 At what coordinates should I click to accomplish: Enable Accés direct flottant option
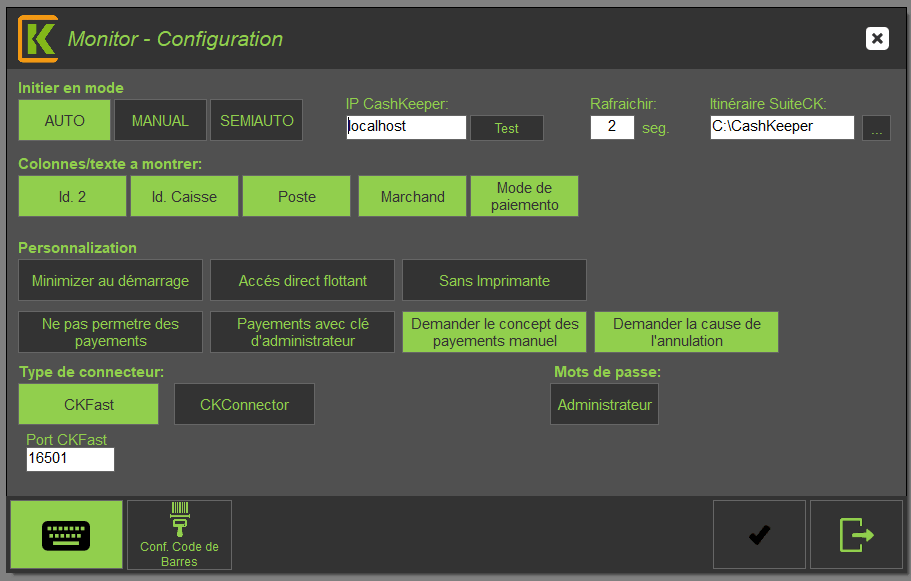tap(302, 280)
